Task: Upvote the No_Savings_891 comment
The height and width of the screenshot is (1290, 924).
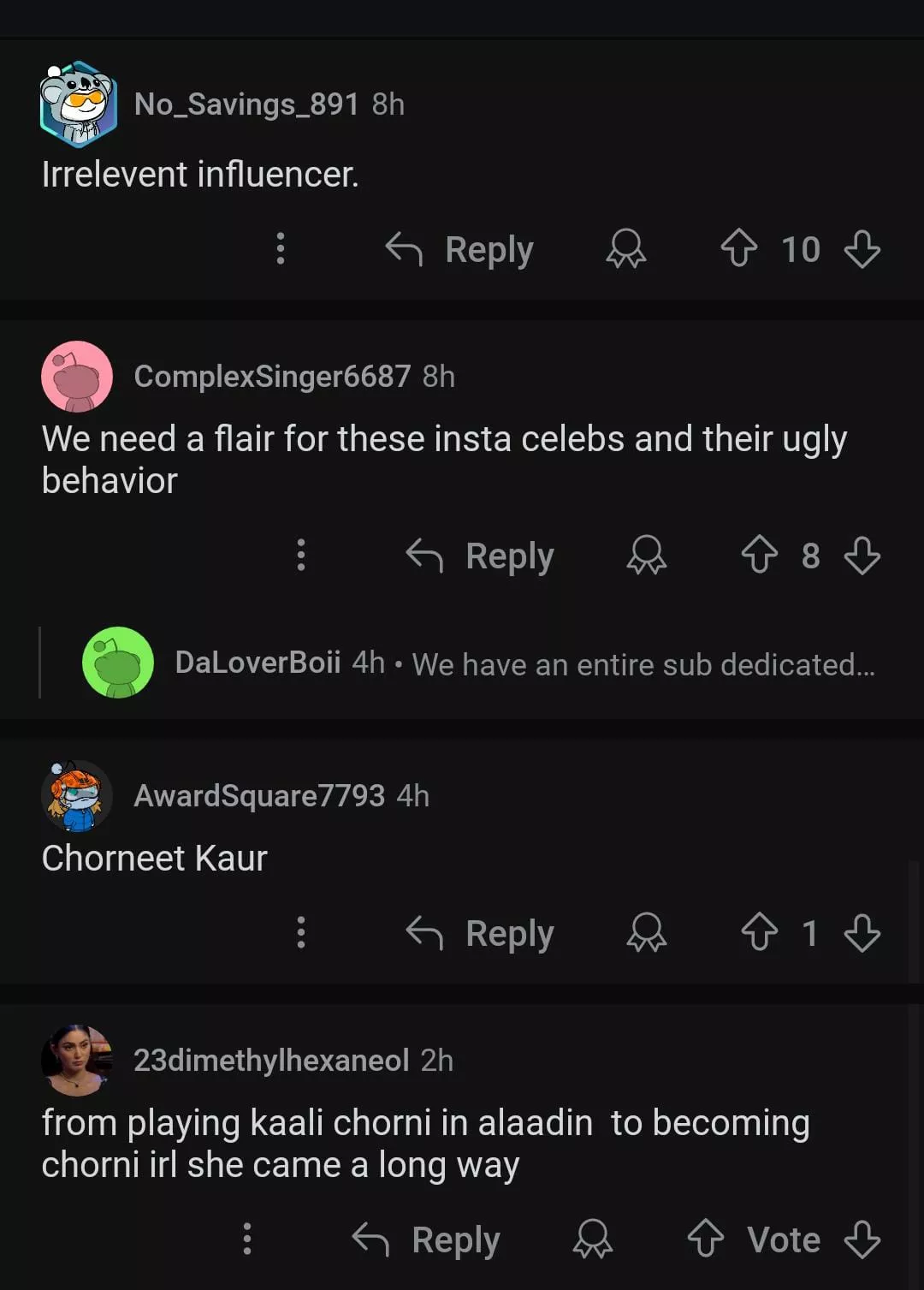Action: pos(739,249)
